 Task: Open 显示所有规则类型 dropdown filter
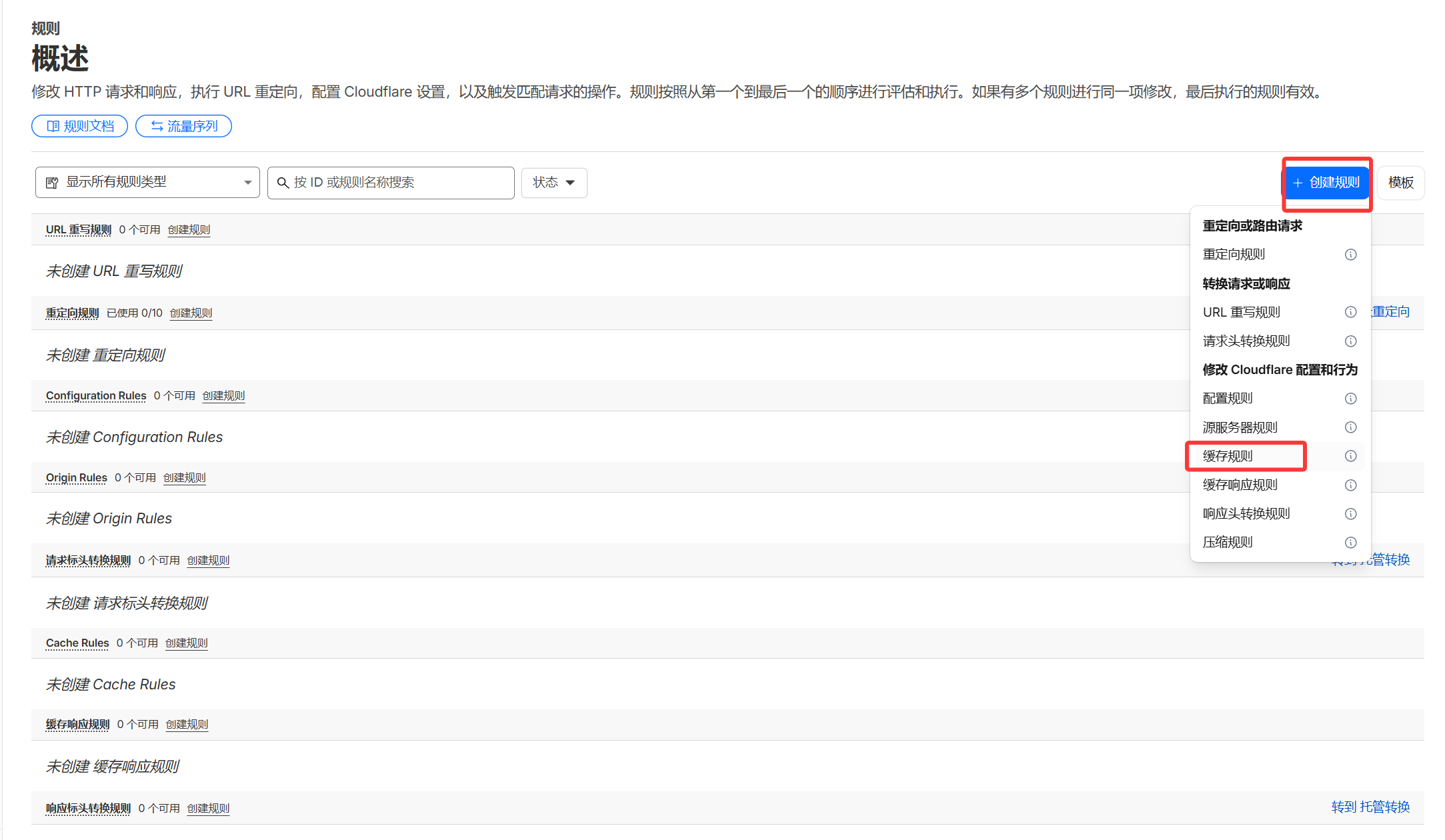[x=147, y=183]
